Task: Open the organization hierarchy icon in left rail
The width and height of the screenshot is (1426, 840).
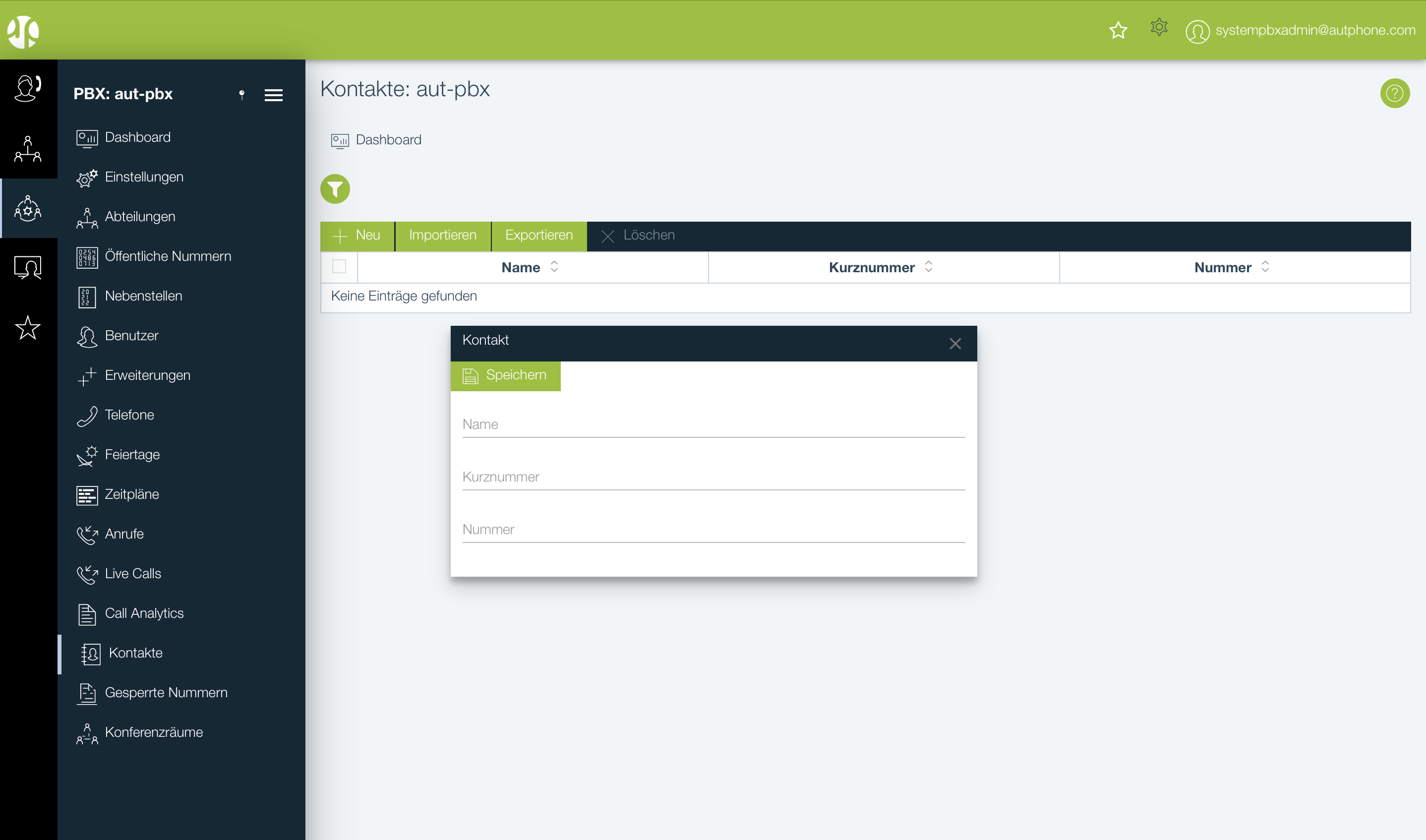Action: coord(28,149)
